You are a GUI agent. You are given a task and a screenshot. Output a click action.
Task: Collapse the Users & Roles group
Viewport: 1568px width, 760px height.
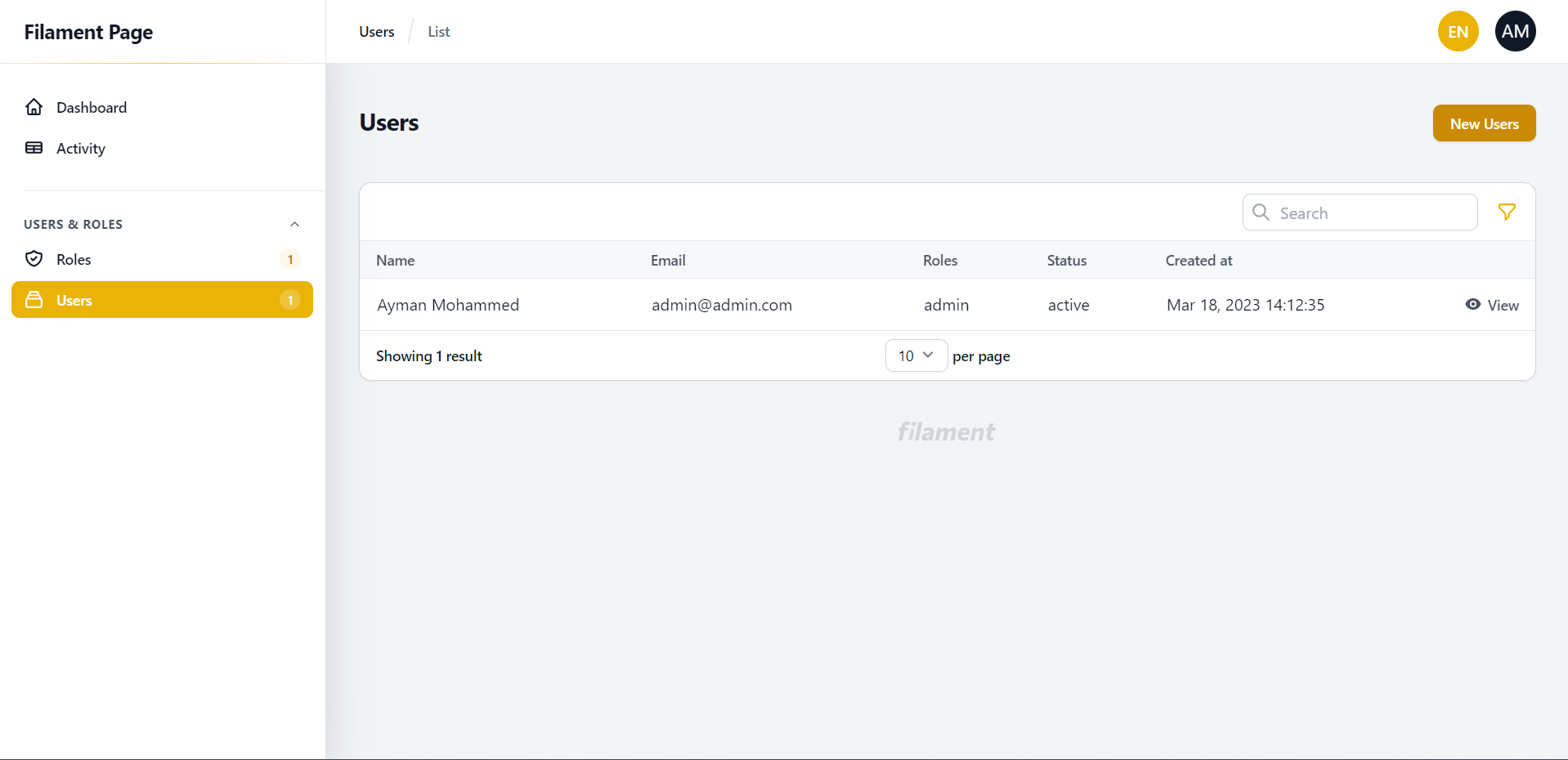pyautogui.click(x=294, y=225)
